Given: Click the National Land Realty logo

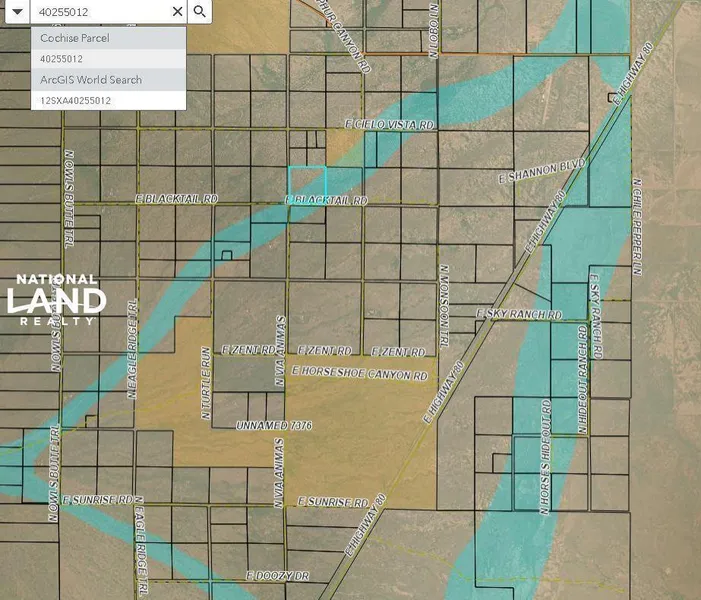Looking at the screenshot, I should (56, 299).
